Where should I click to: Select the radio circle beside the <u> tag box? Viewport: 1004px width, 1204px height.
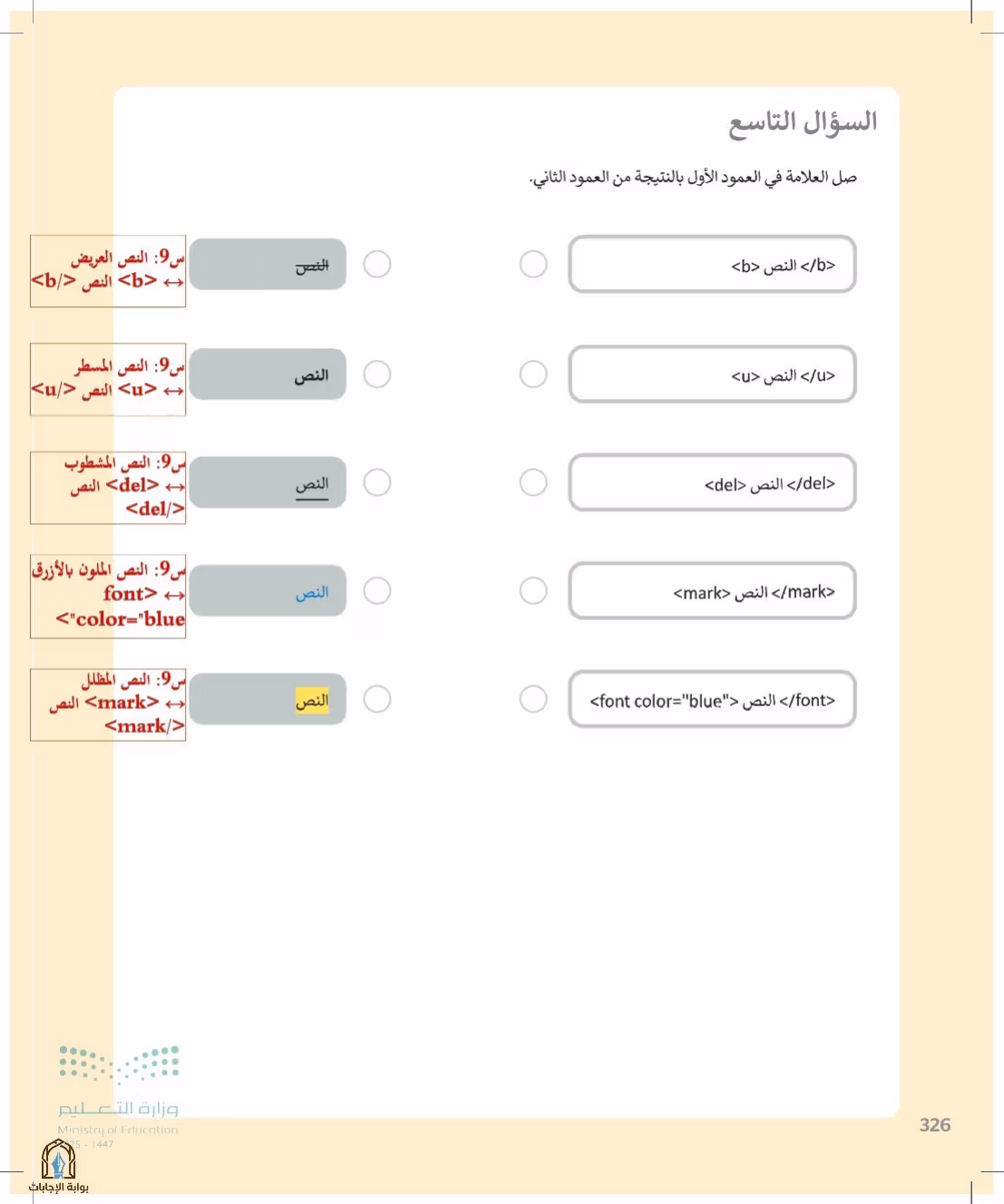[533, 374]
